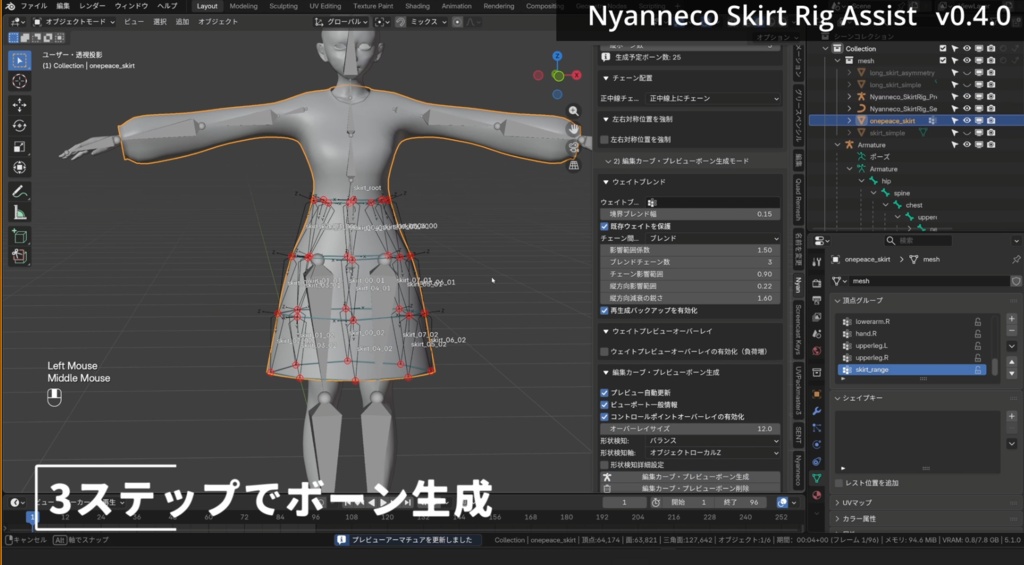The image size is (1024, 565).
Task: Open the 追加 viewport menu
Action: point(182,22)
